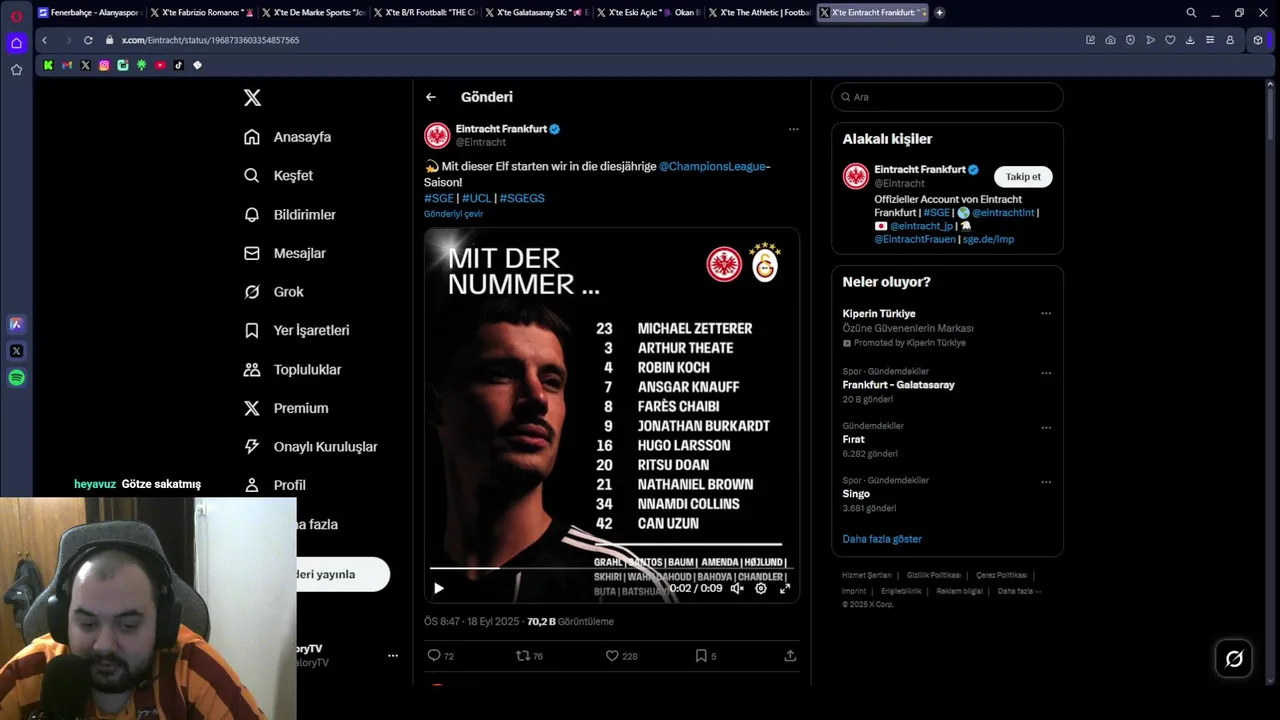
Task: Click the browser address bar URL
Action: click(x=210, y=40)
